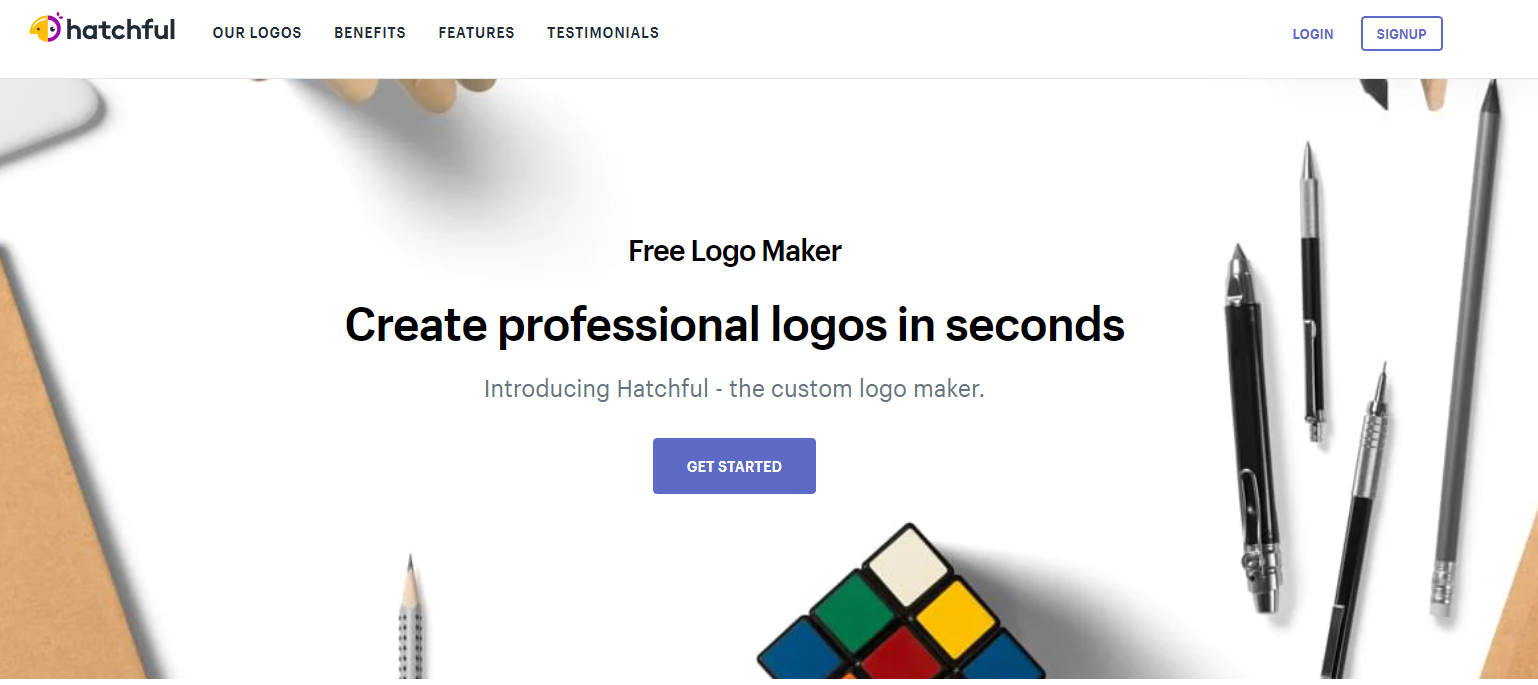Click the hatchful wordmark text
Image resolution: width=1538 pixels, height=685 pixels.
pos(121,30)
